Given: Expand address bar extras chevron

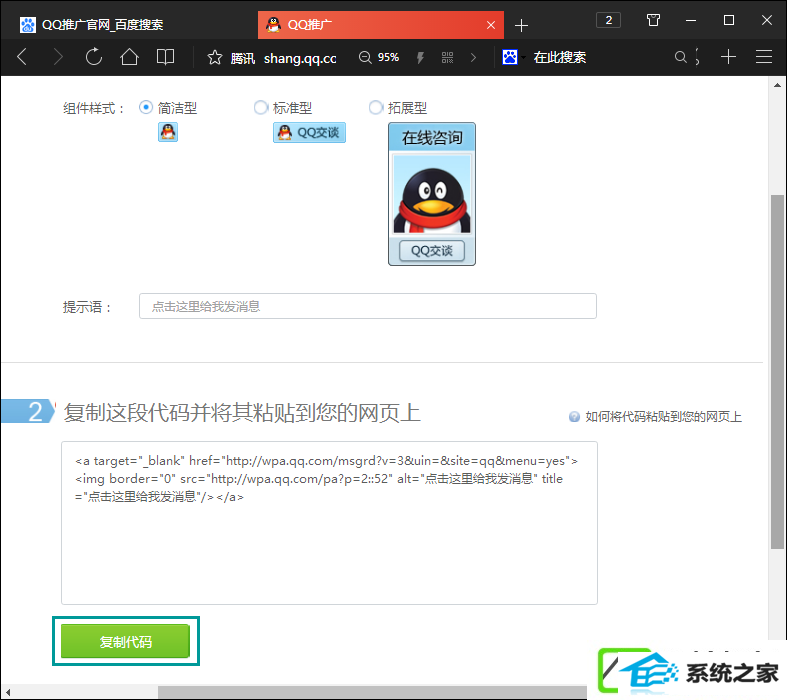Looking at the screenshot, I should coord(473,58).
